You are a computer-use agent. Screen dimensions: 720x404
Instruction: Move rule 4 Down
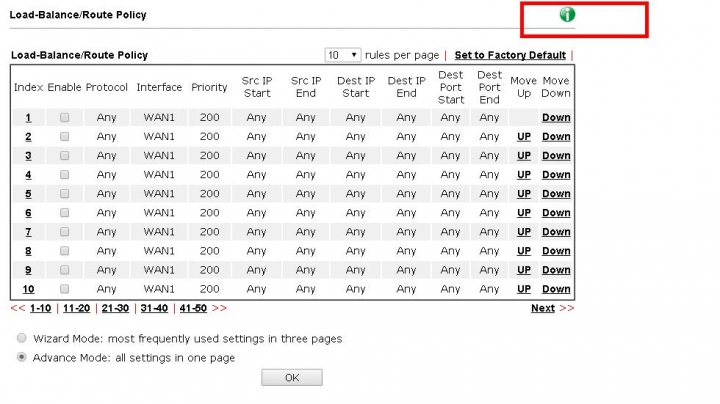[x=556, y=175]
